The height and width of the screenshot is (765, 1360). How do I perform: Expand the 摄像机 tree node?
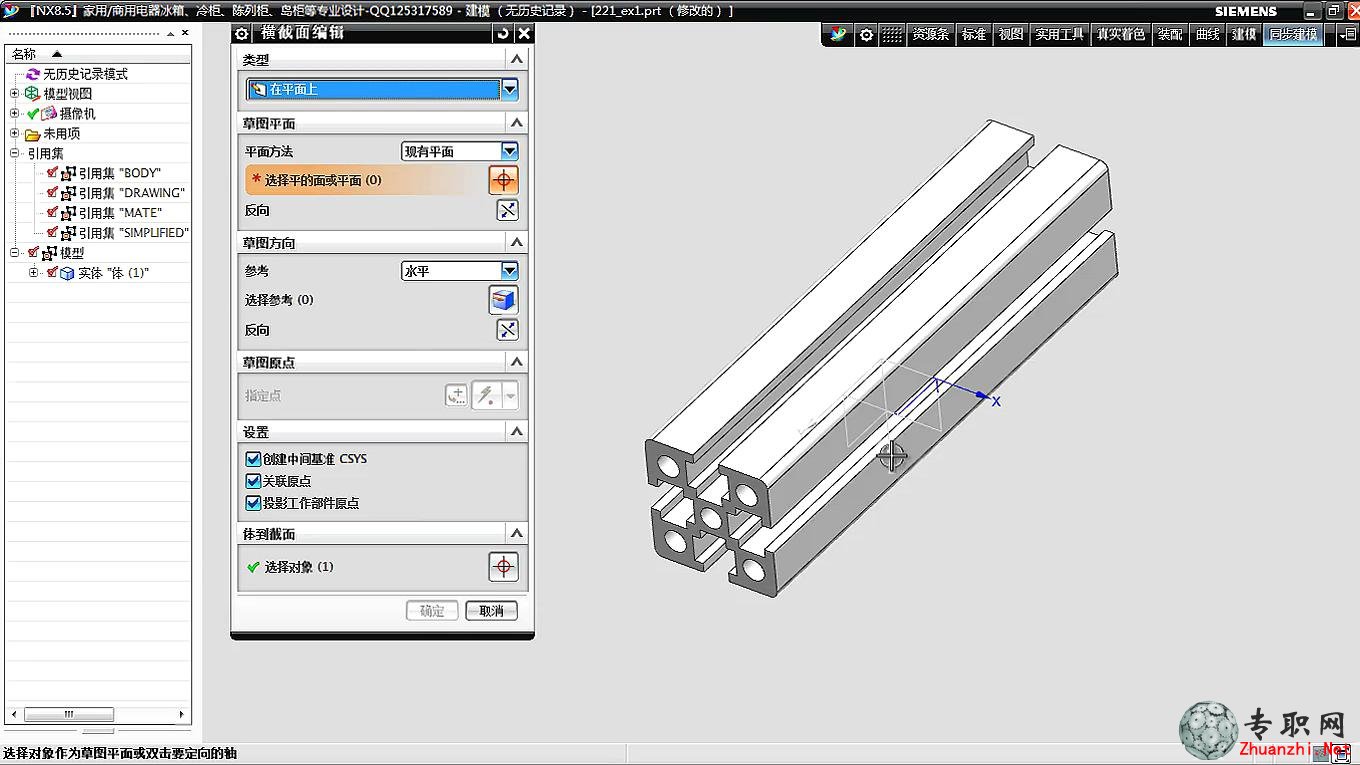(15, 113)
